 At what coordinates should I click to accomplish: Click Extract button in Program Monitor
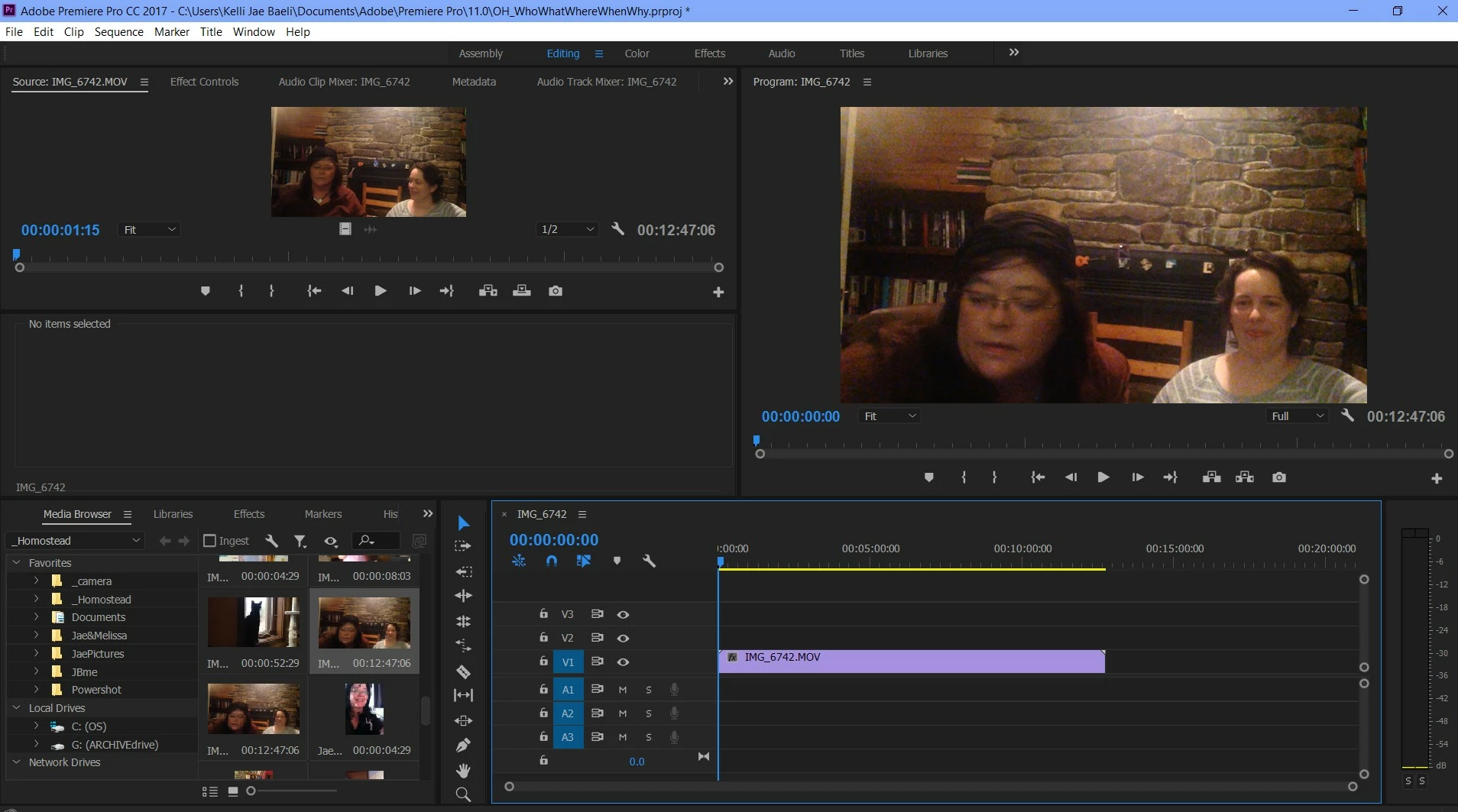click(1245, 477)
